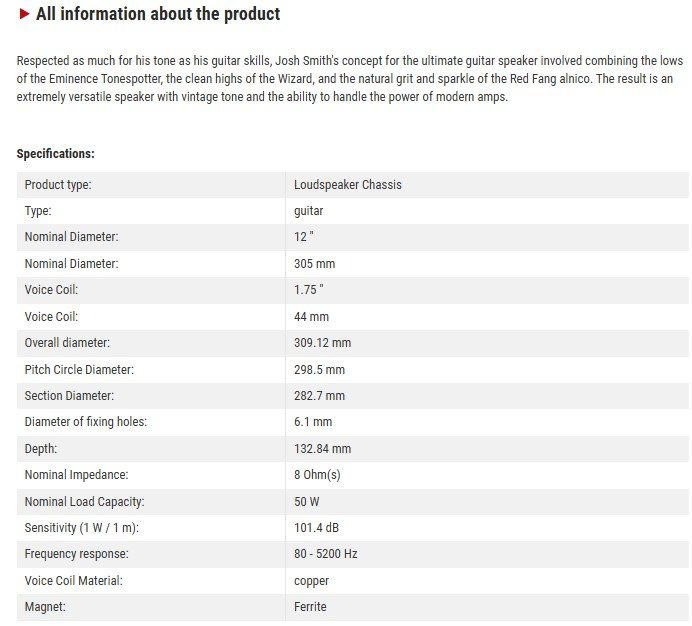
Task: Select the "132.84 mm" Depth value
Action: point(322,449)
